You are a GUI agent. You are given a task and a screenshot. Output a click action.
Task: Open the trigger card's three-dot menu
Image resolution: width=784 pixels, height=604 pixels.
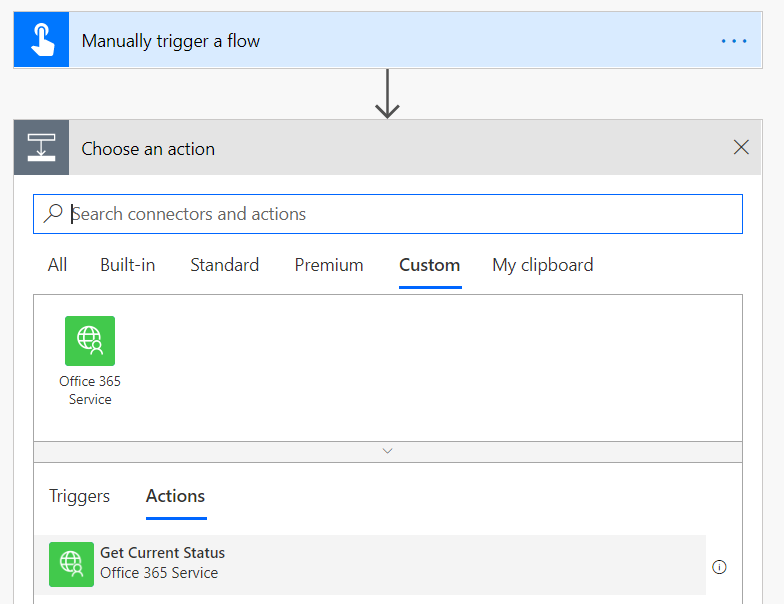pos(734,41)
